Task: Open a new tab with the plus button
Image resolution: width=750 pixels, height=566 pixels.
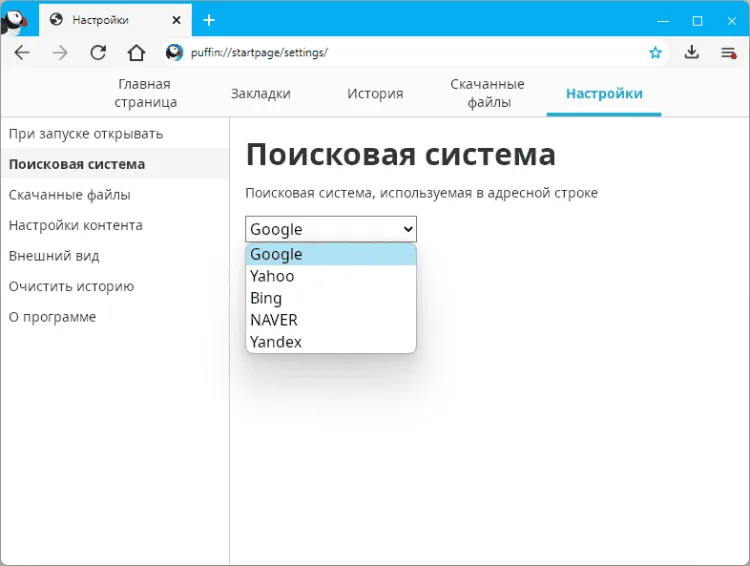Action: 209,20
